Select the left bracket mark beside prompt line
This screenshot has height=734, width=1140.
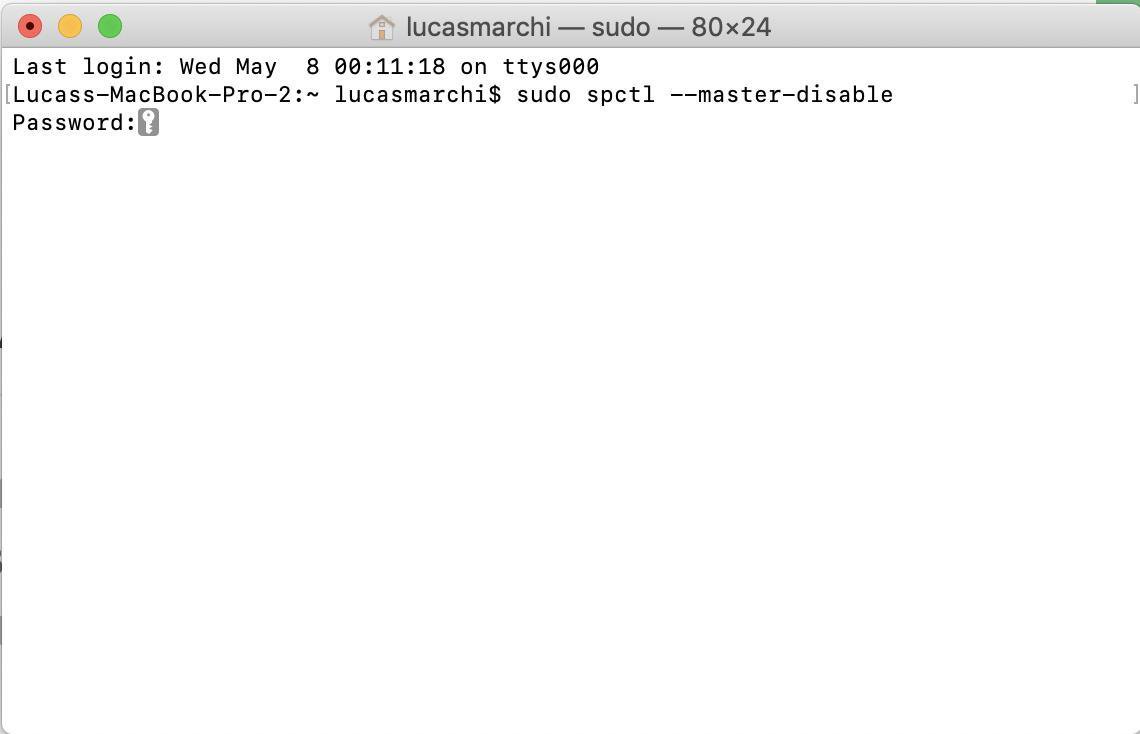click(7, 94)
